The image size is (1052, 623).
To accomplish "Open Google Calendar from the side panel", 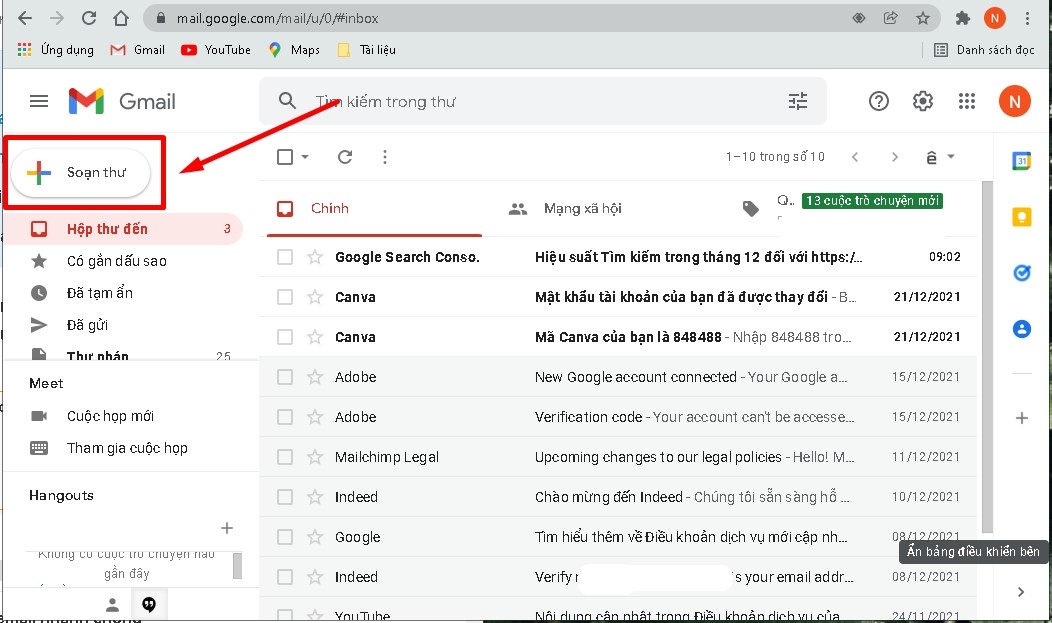I will (1021, 161).
